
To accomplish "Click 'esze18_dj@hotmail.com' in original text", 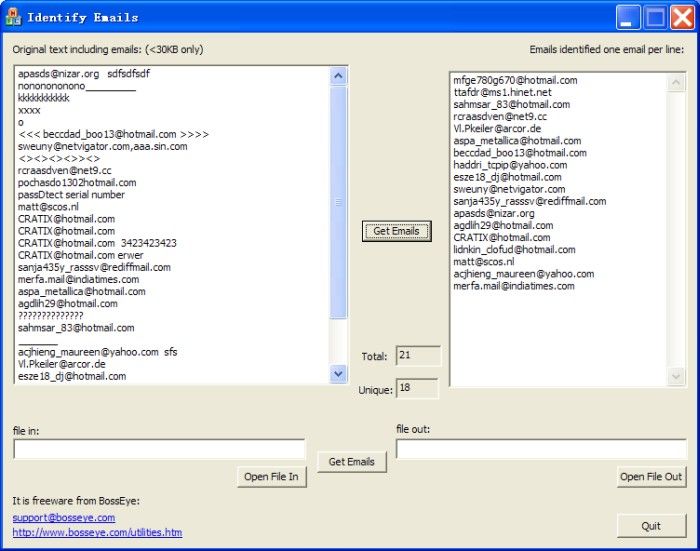I will click(72, 376).
